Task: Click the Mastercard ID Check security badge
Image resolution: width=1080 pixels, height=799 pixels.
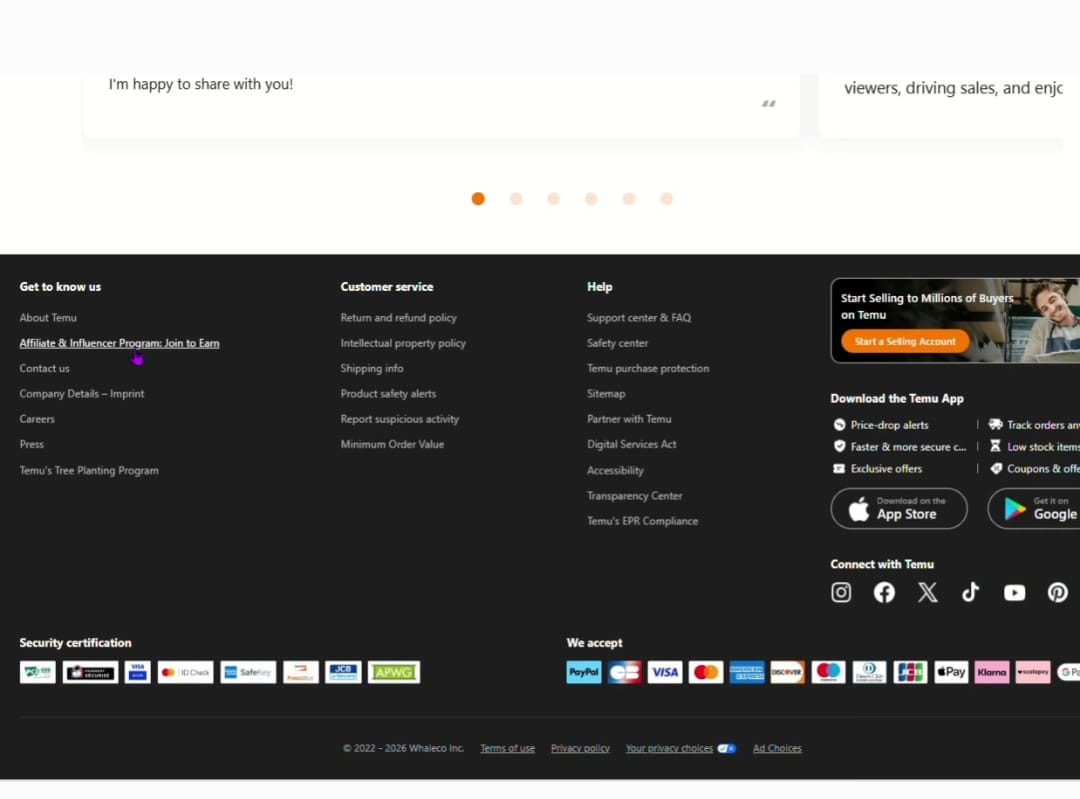Action: point(185,672)
